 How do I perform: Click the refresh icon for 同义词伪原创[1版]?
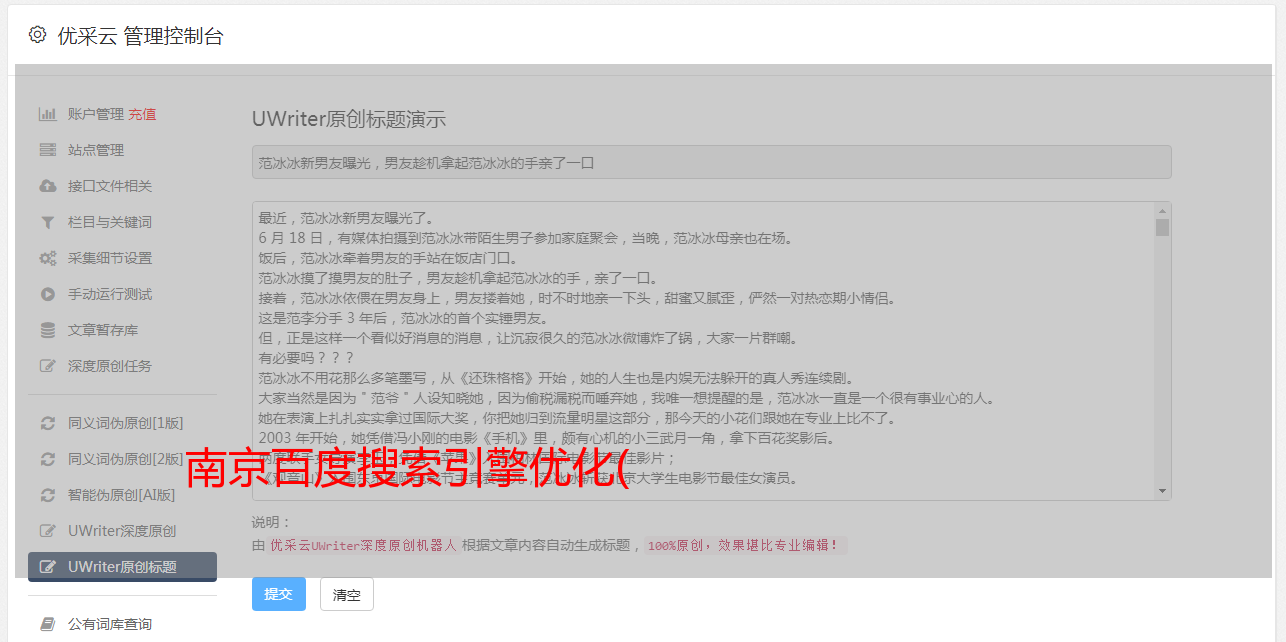tap(47, 423)
